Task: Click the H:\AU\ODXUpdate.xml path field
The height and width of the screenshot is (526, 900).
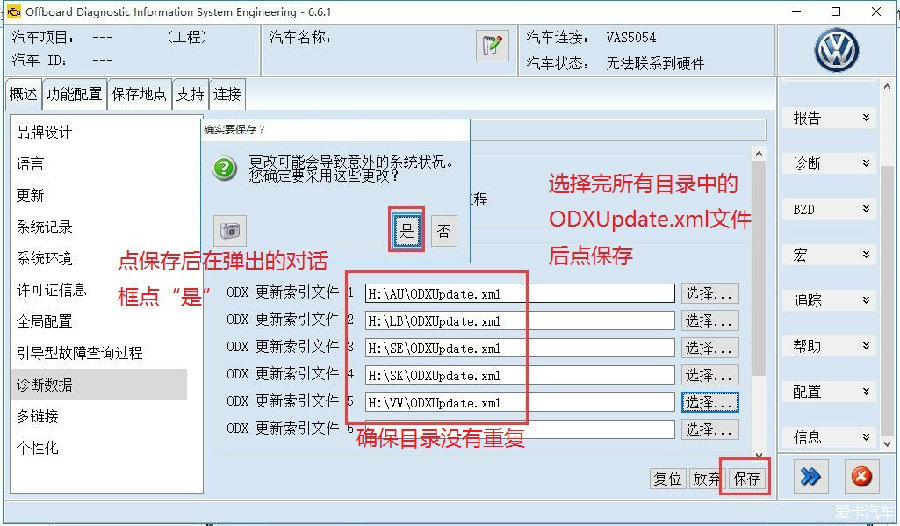Action: coord(519,293)
